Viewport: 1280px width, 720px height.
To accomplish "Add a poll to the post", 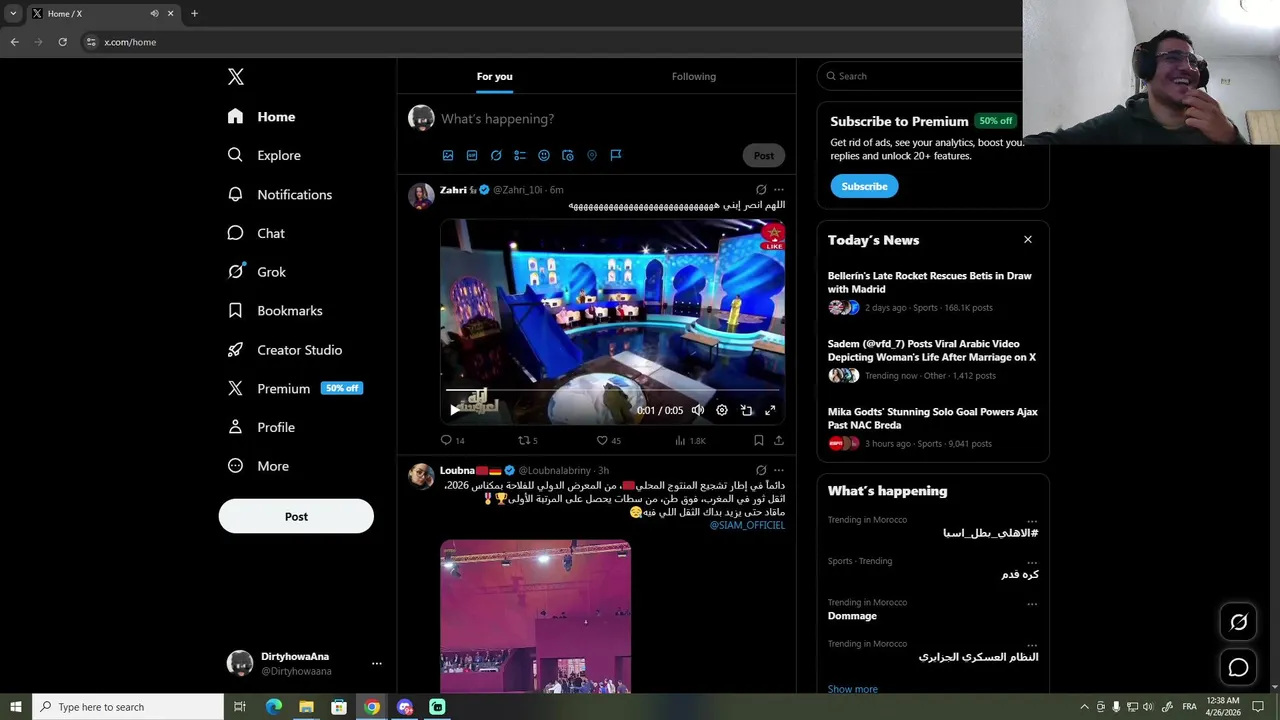I will [x=520, y=155].
